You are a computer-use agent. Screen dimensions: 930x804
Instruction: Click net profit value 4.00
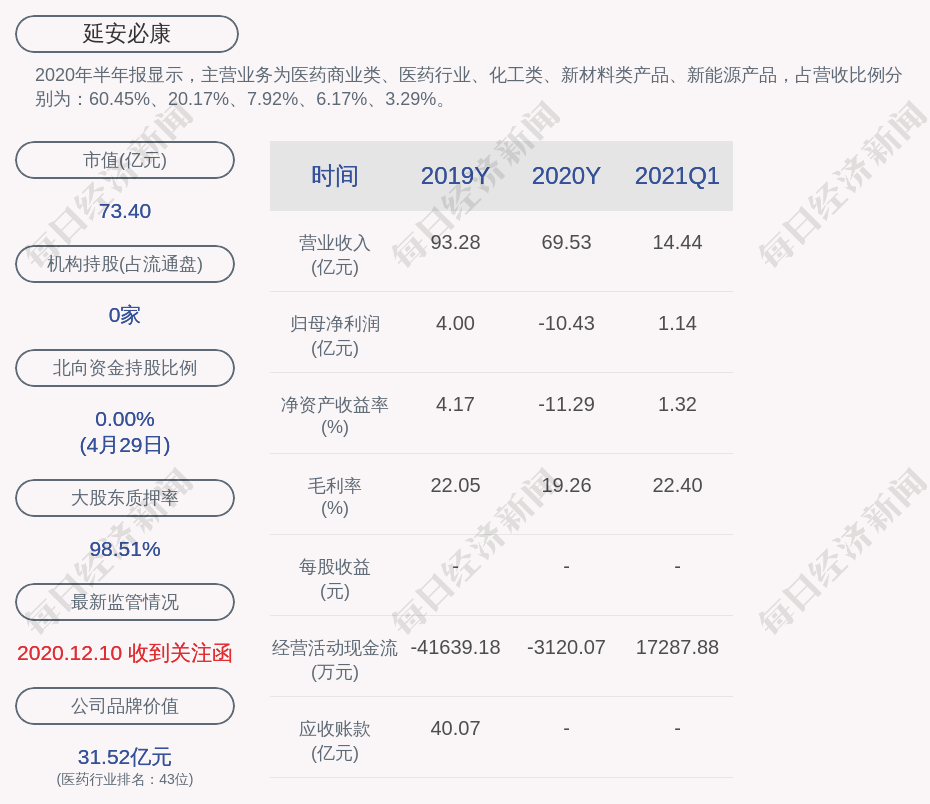point(455,323)
